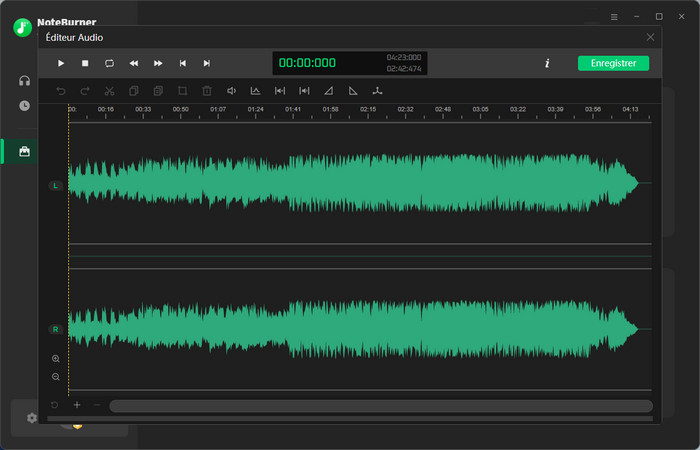Screen dimensions: 700x450
Task: Toggle the right channel R label
Action: (55, 329)
